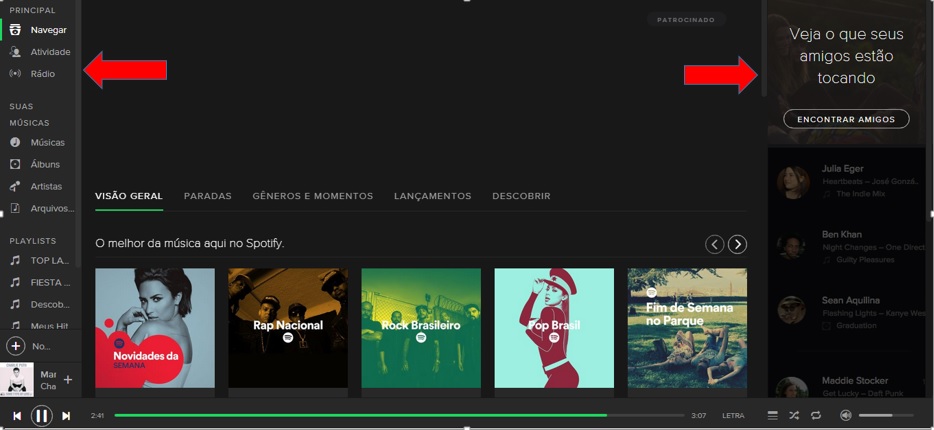
Task: Create a new playlist with plus icon
Action: click(x=15, y=346)
